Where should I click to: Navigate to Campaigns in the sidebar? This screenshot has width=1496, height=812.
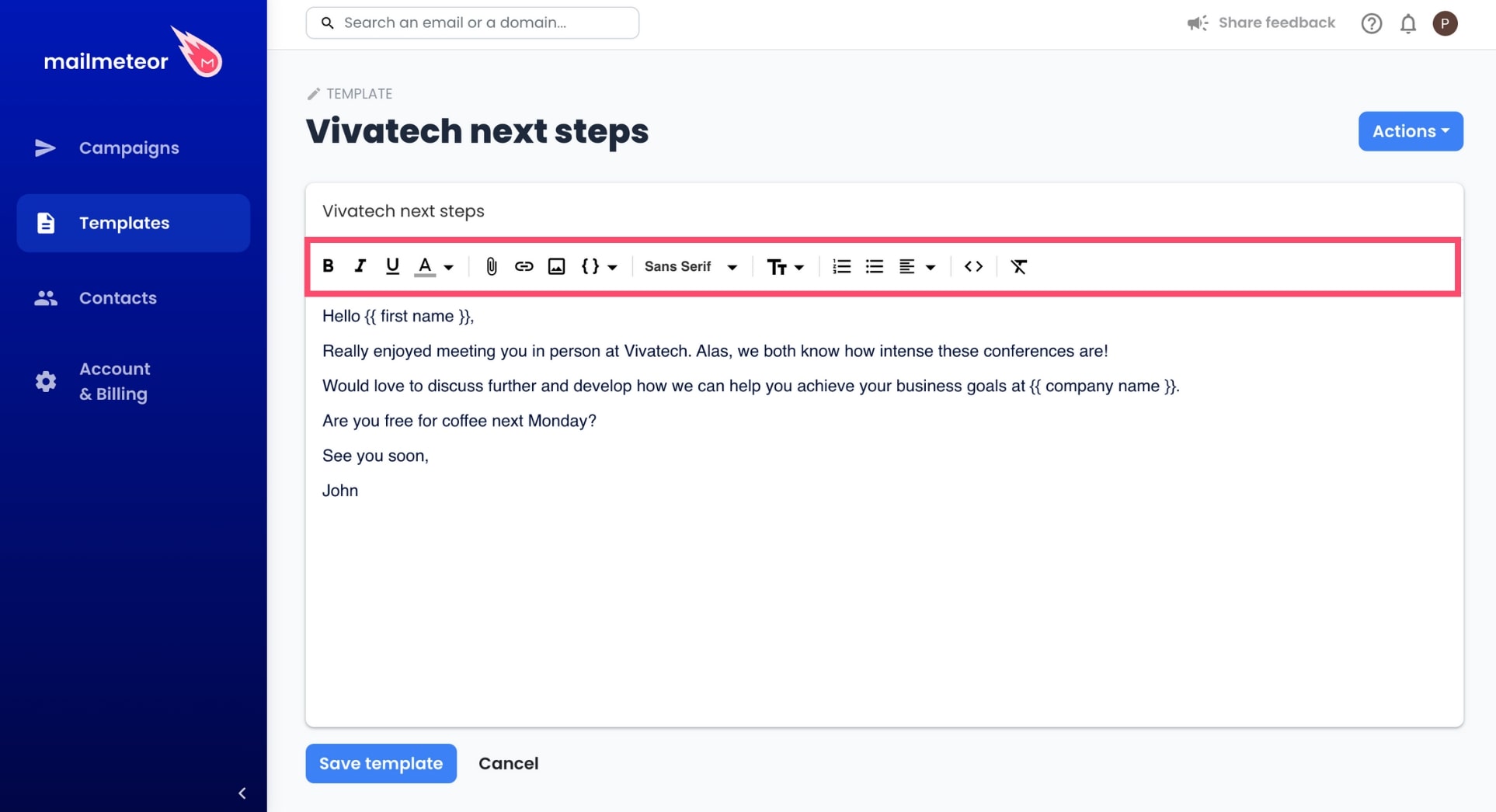129,147
